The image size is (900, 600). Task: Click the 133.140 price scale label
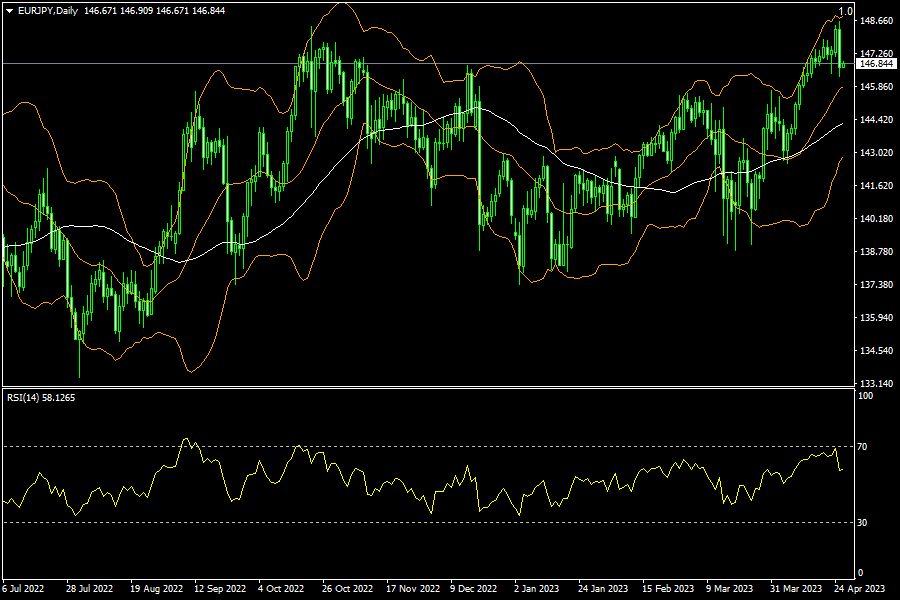pos(876,384)
